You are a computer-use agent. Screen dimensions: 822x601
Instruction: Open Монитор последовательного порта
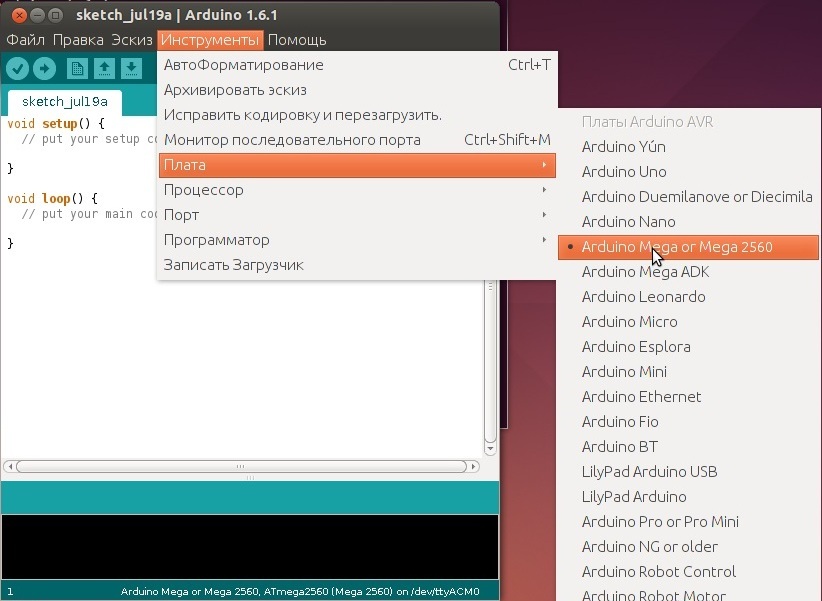pyautogui.click(x=292, y=140)
